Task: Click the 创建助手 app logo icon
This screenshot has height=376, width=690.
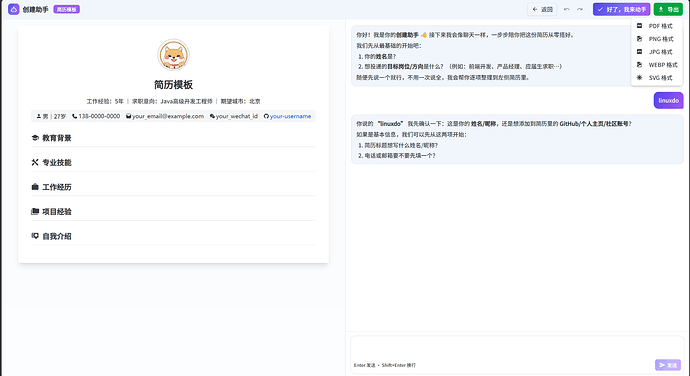Action: (14, 9)
